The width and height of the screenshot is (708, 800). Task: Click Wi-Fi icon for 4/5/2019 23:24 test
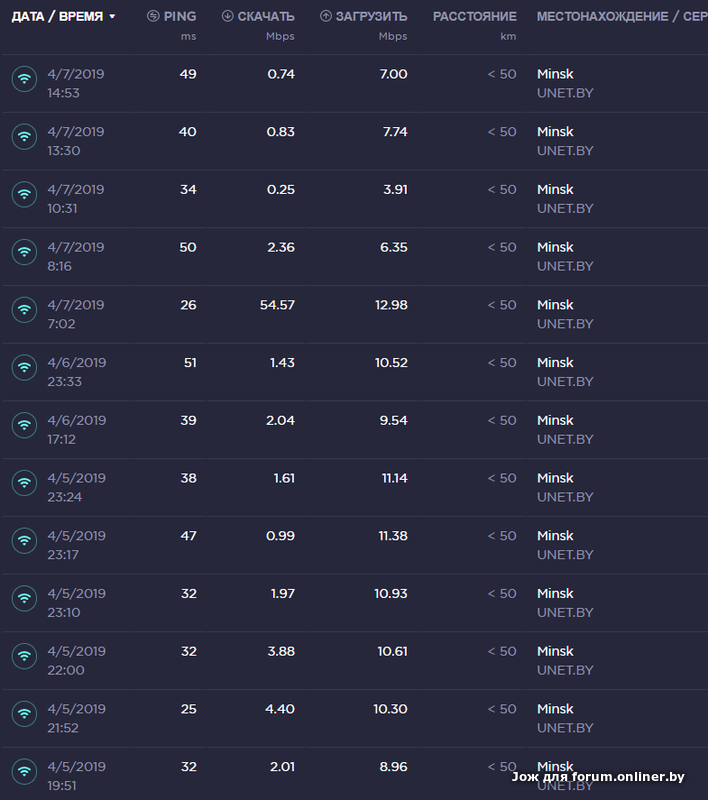point(24,484)
